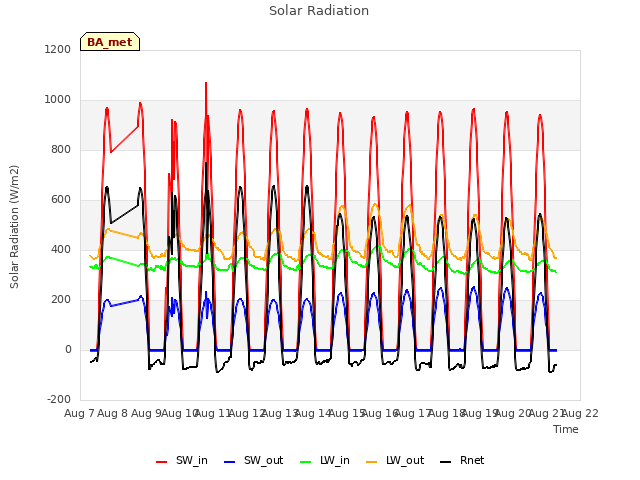Click the BA_met annotation label
640x480 pixels.
pyautogui.click(x=110, y=42)
